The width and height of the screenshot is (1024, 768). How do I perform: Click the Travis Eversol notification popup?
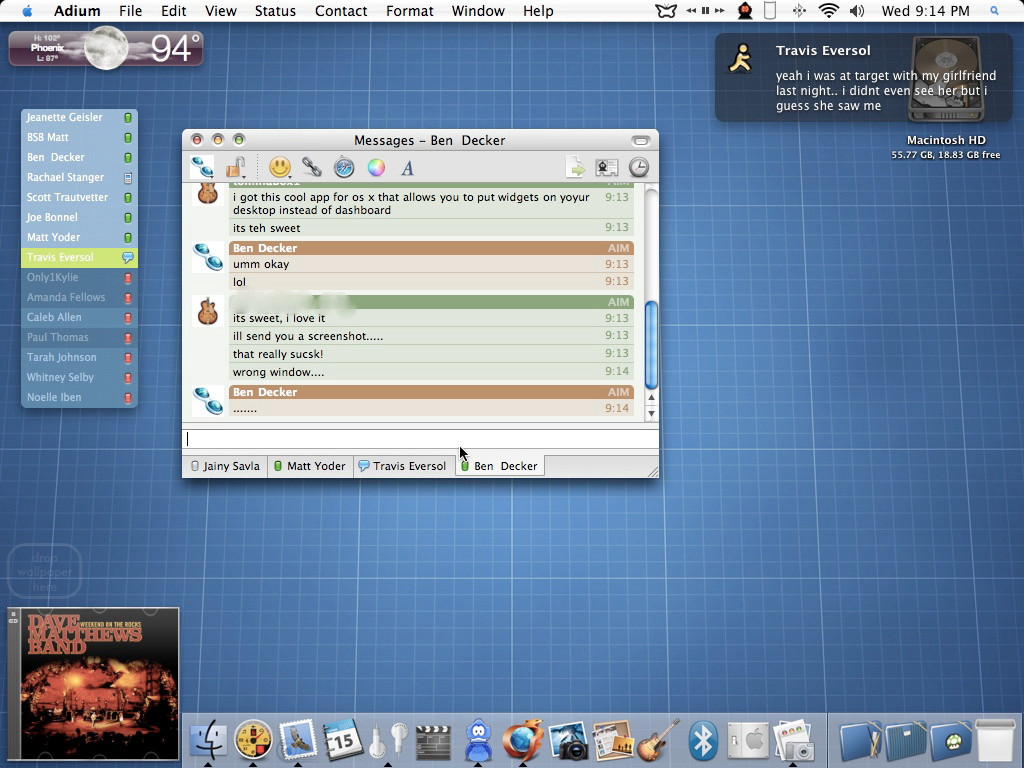pyautogui.click(x=863, y=78)
